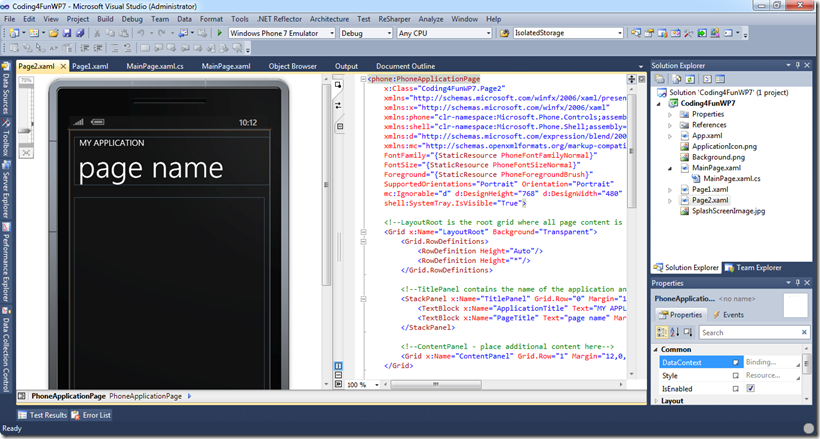The width and height of the screenshot is (820, 439).
Task: Switch to the Team Explorer tab
Action: click(753, 267)
